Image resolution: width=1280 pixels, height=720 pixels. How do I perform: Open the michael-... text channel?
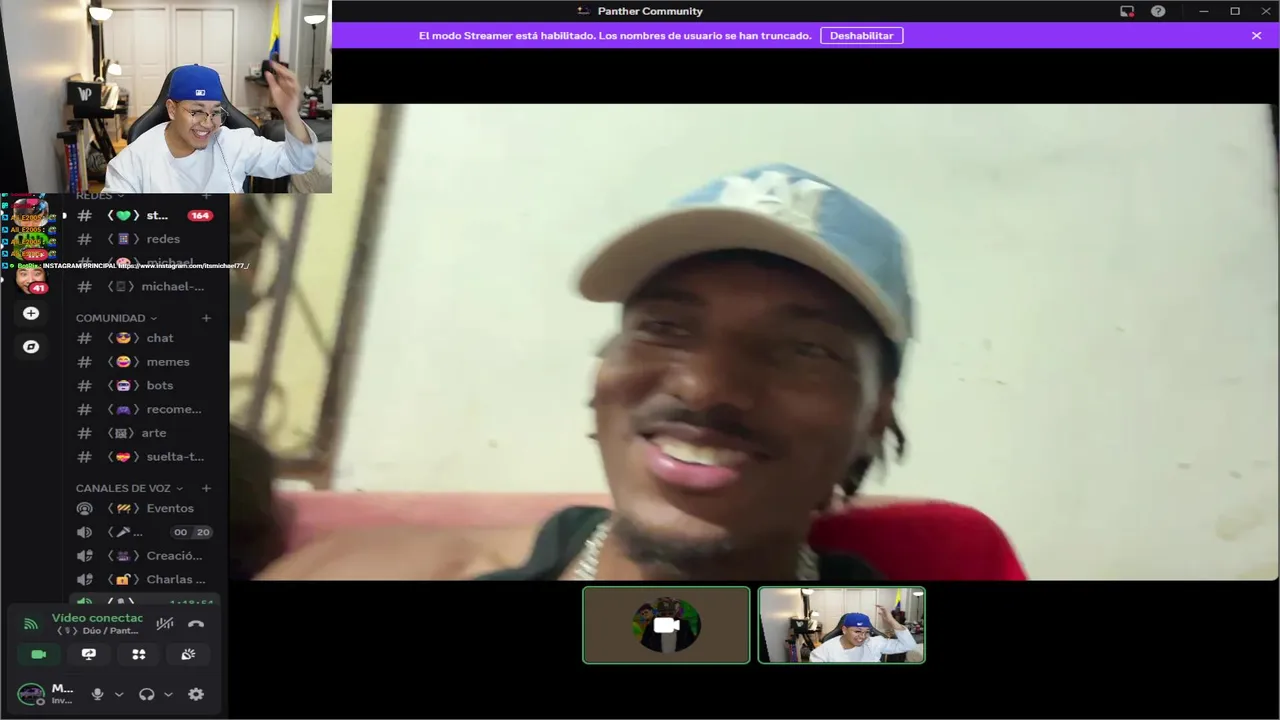click(x=145, y=286)
